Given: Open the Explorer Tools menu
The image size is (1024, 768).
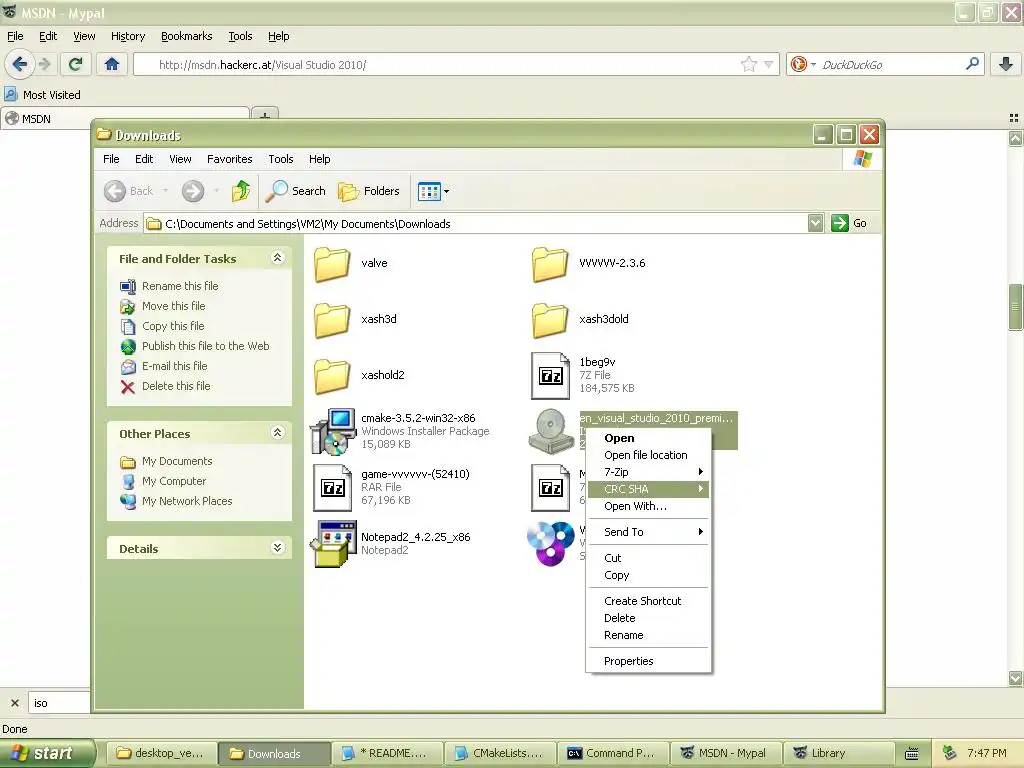Looking at the screenshot, I should pyautogui.click(x=281, y=159).
